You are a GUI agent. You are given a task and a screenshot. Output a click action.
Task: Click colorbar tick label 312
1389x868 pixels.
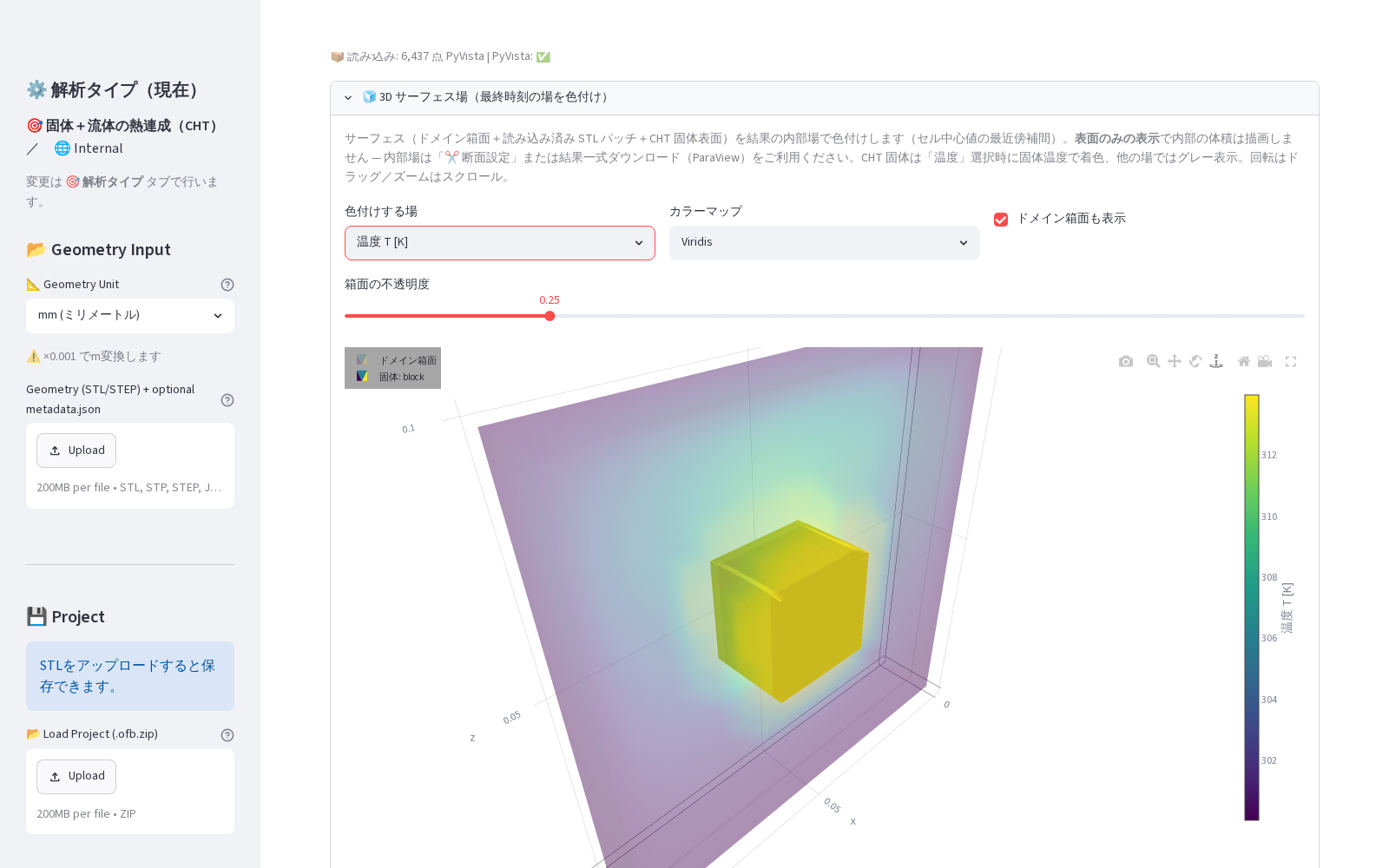tap(1269, 455)
